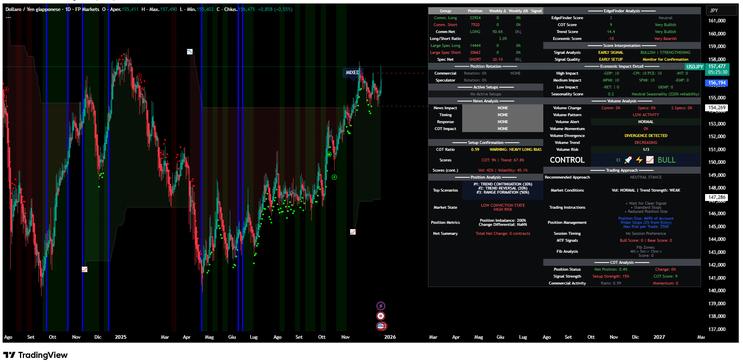Click the 147,286 price label on the axis

(x=717, y=197)
